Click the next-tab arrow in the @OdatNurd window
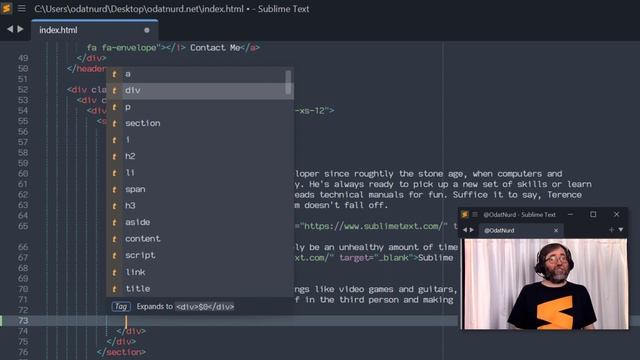The image size is (640, 360). [x=472, y=230]
